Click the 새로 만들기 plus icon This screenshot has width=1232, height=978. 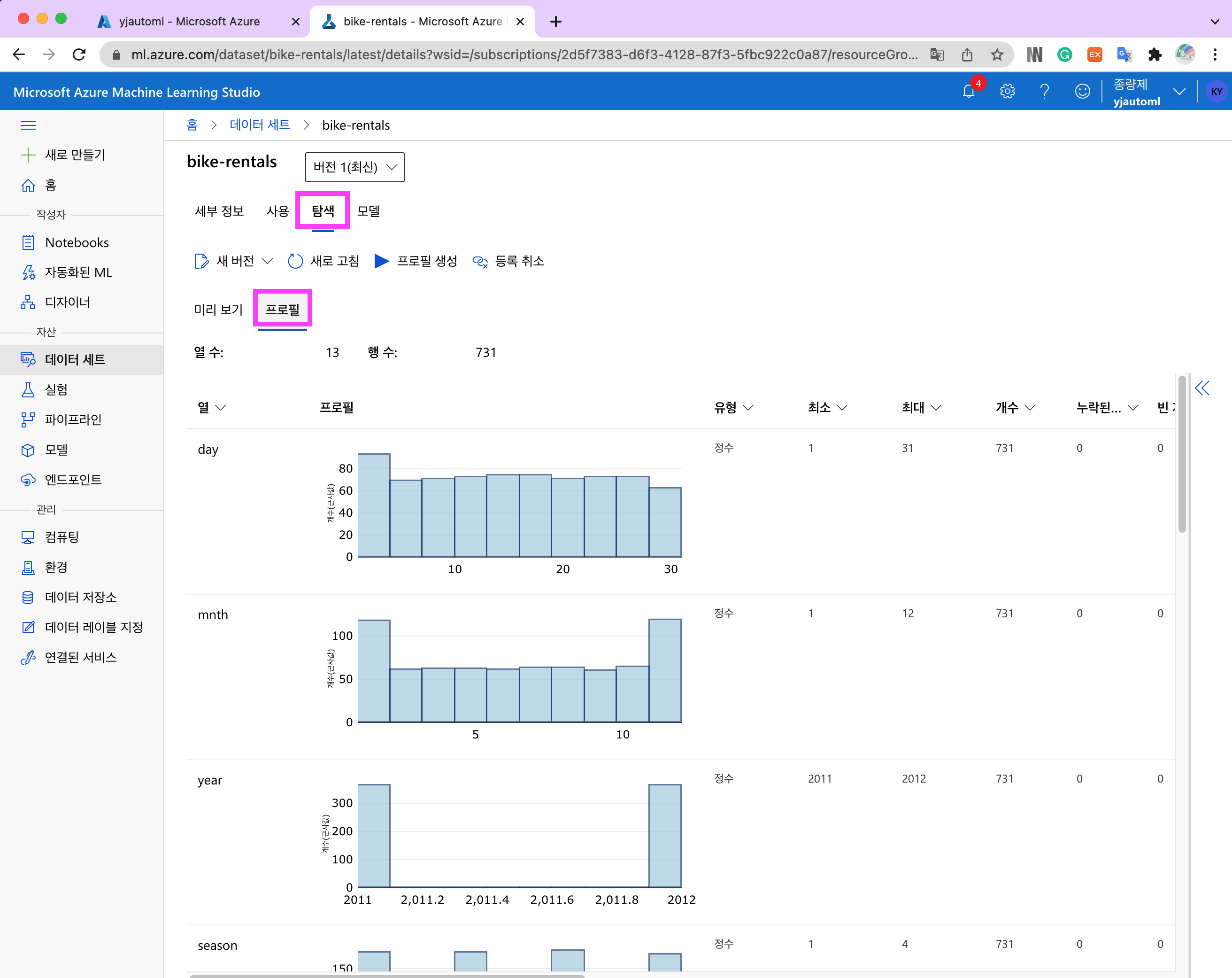(x=28, y=155)
